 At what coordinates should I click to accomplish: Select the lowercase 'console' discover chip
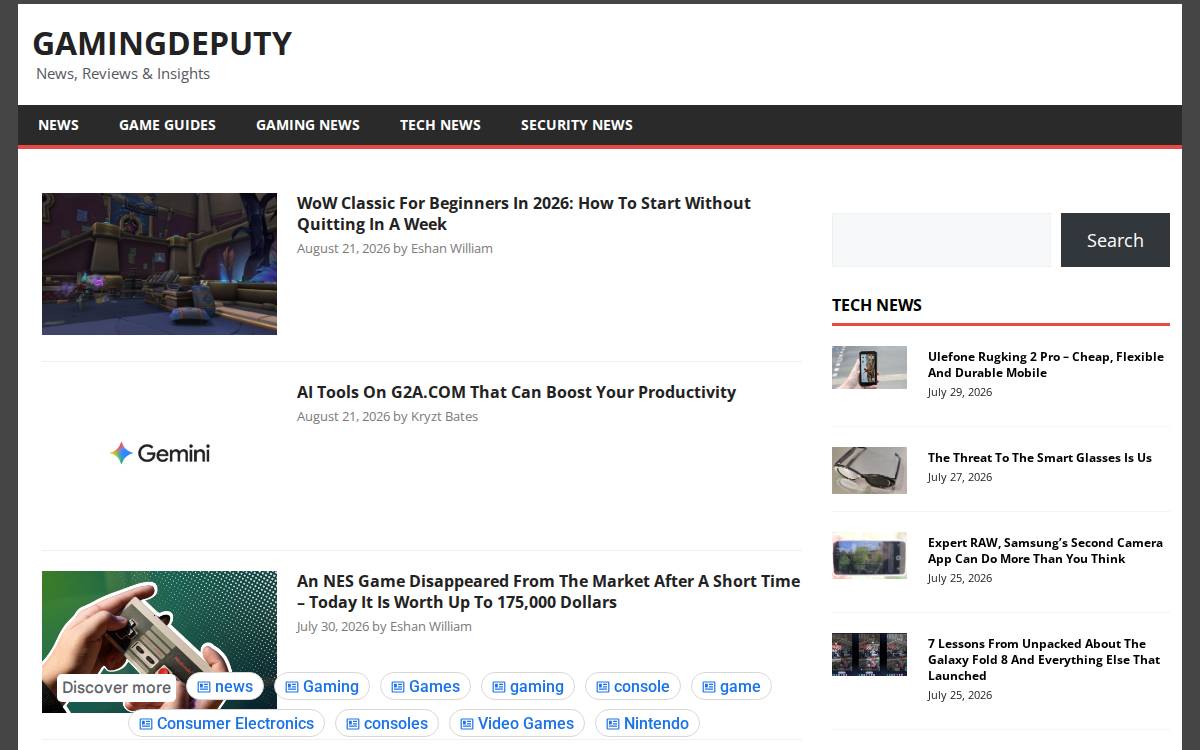pos(633,686)
